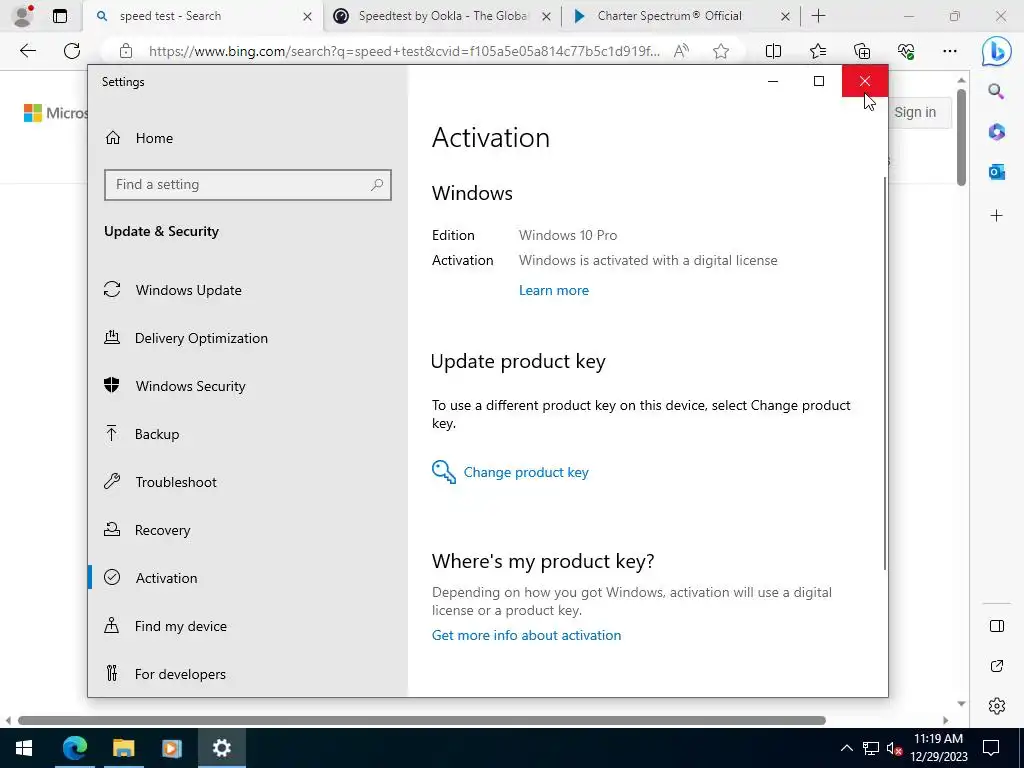1024x768 pixels.
Task: Click Settings gear in taskbar
Action: coord(221,748)
